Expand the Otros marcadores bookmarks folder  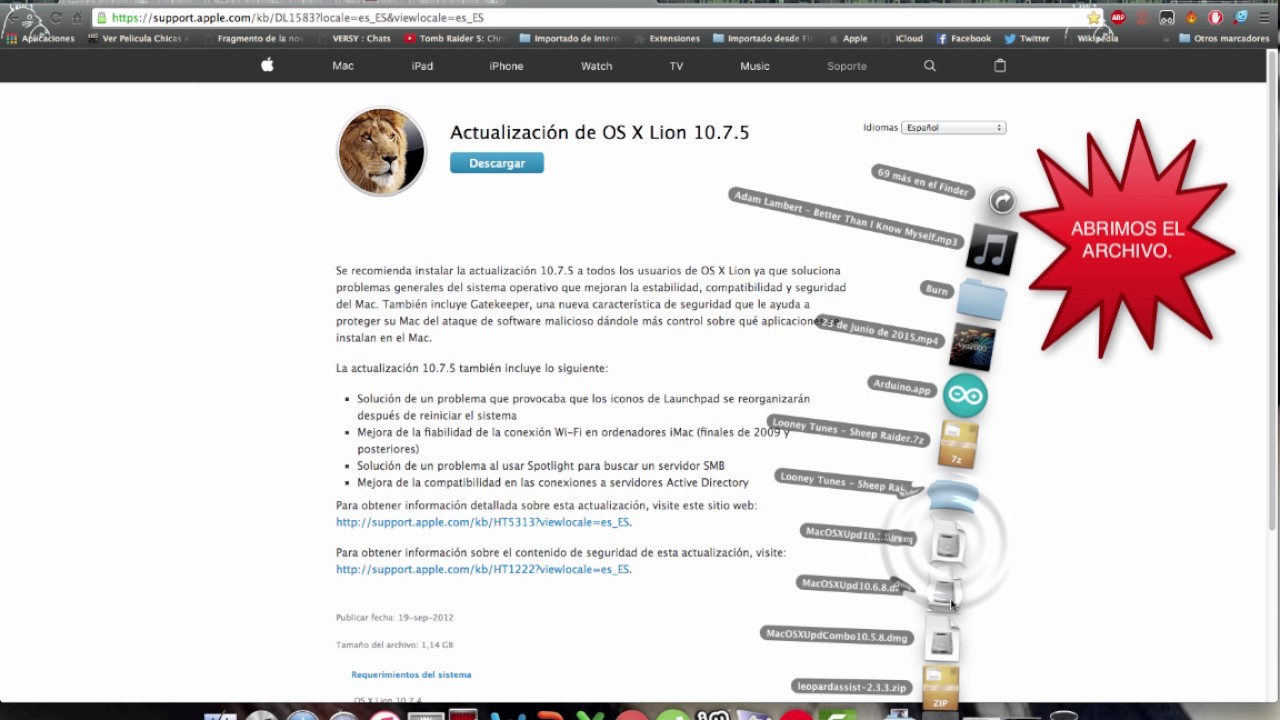[1224, 38]
